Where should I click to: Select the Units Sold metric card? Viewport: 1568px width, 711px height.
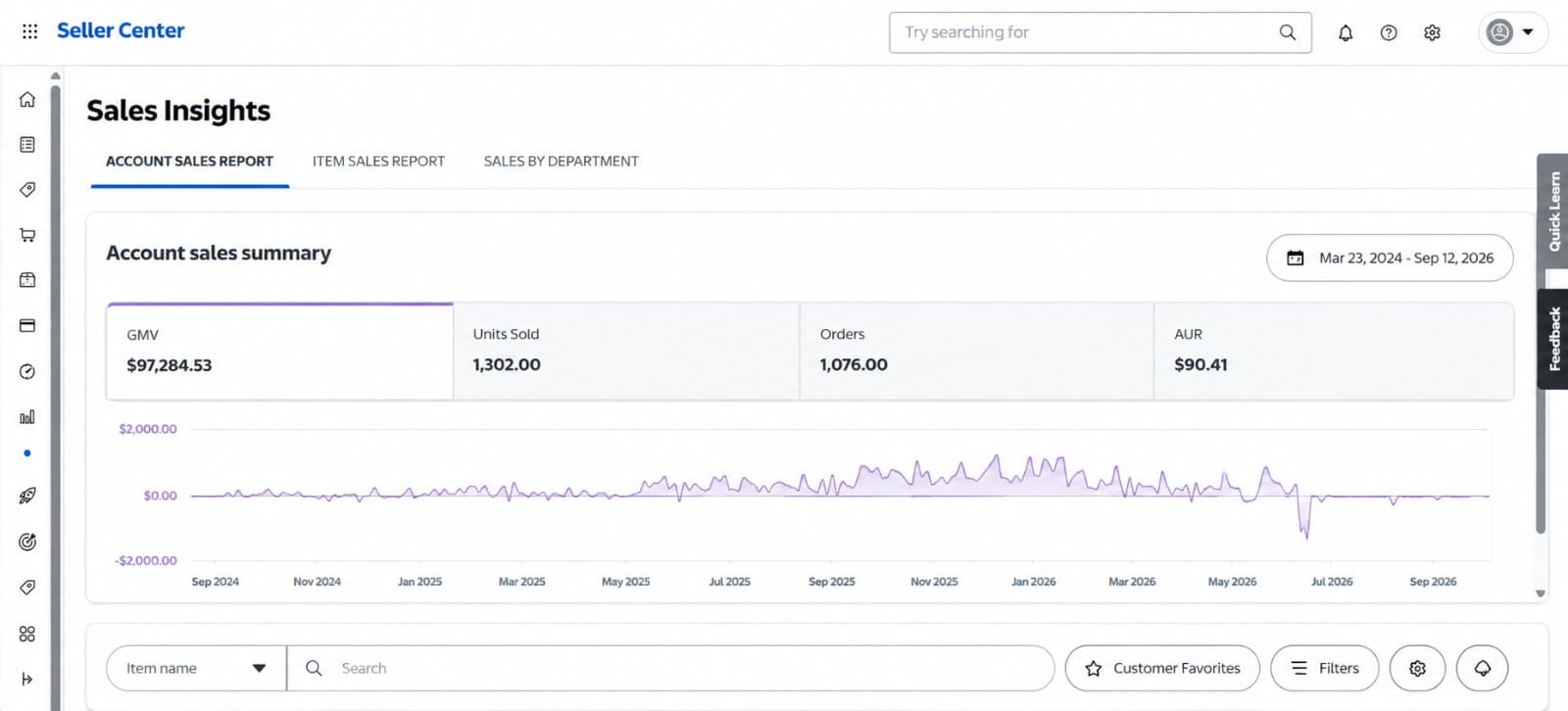coord(626,351)
